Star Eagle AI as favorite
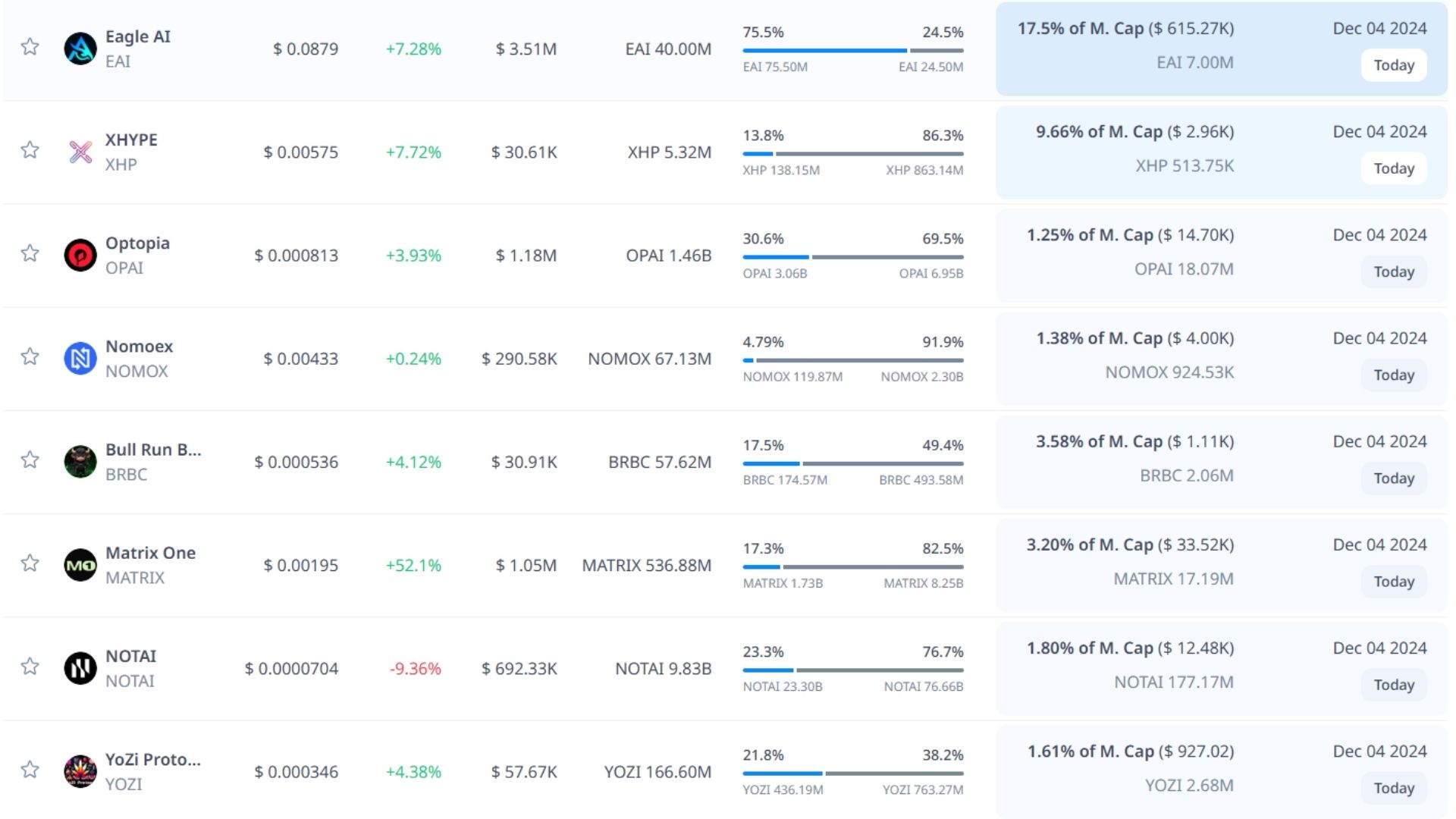Image resolution: width=1456 pixels, height=819 pixels. (x=30, y=47)
